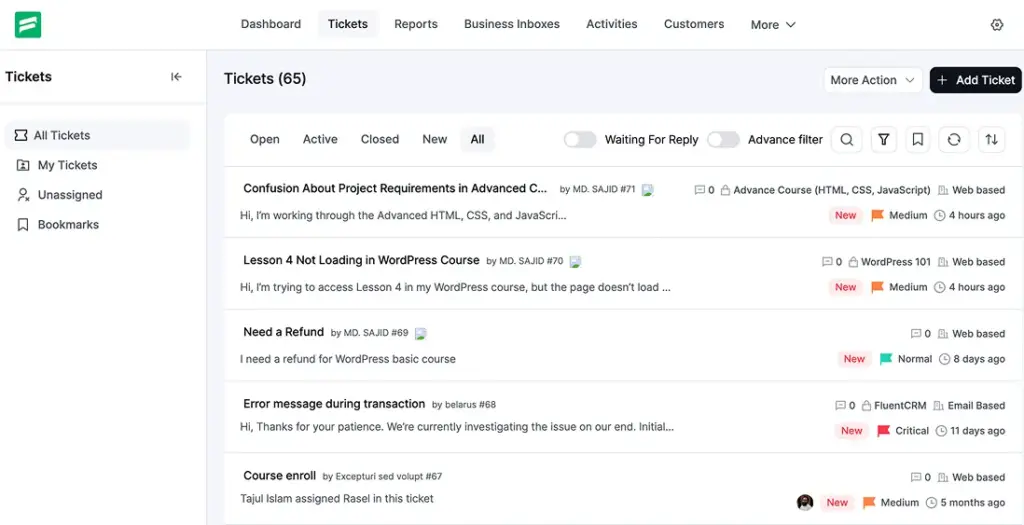Click lock icon beside FluentCRM
The image size is (1024, 525).
[x=867, y=406]
